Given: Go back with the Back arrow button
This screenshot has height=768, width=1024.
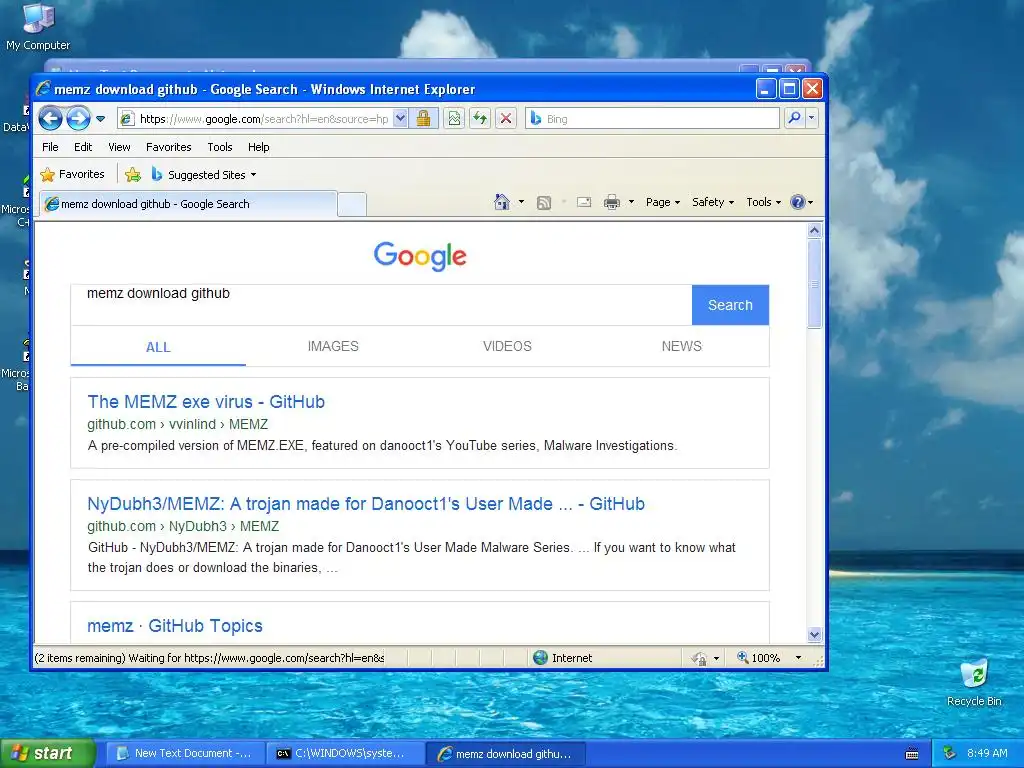Looking at the screenshot, I should (50, 119).
